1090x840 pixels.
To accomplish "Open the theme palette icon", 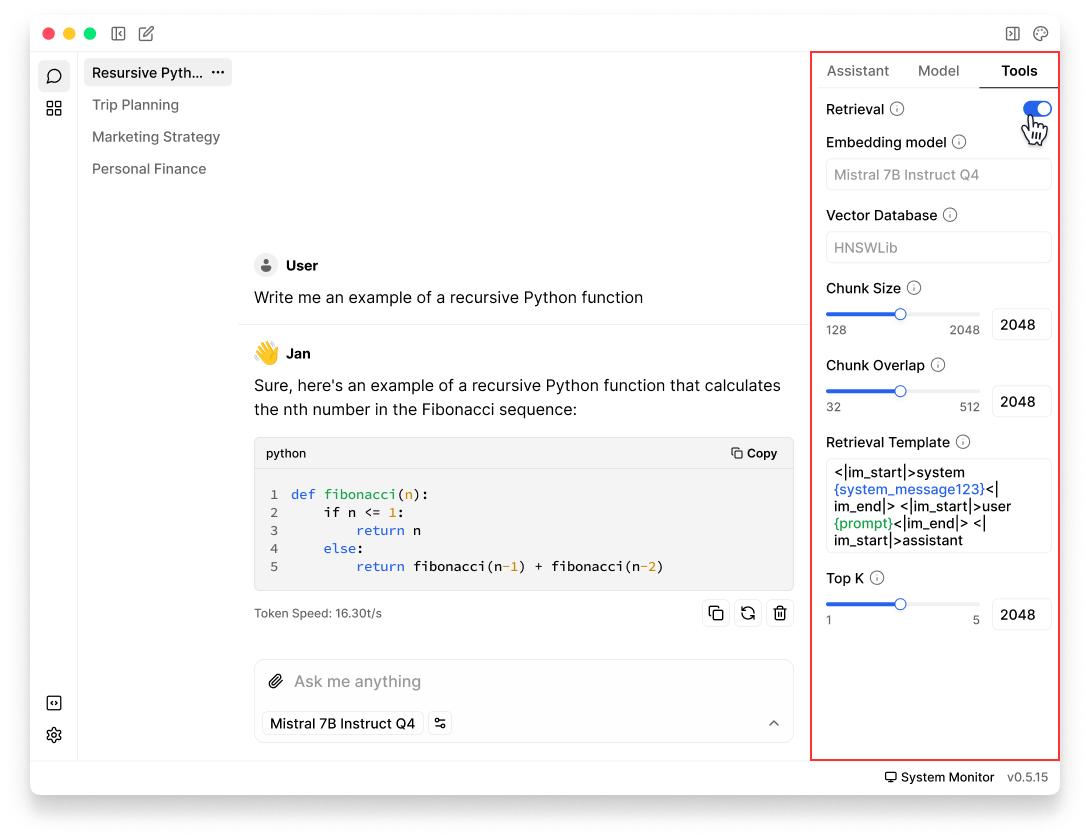I will click(x=1040, y=34).
